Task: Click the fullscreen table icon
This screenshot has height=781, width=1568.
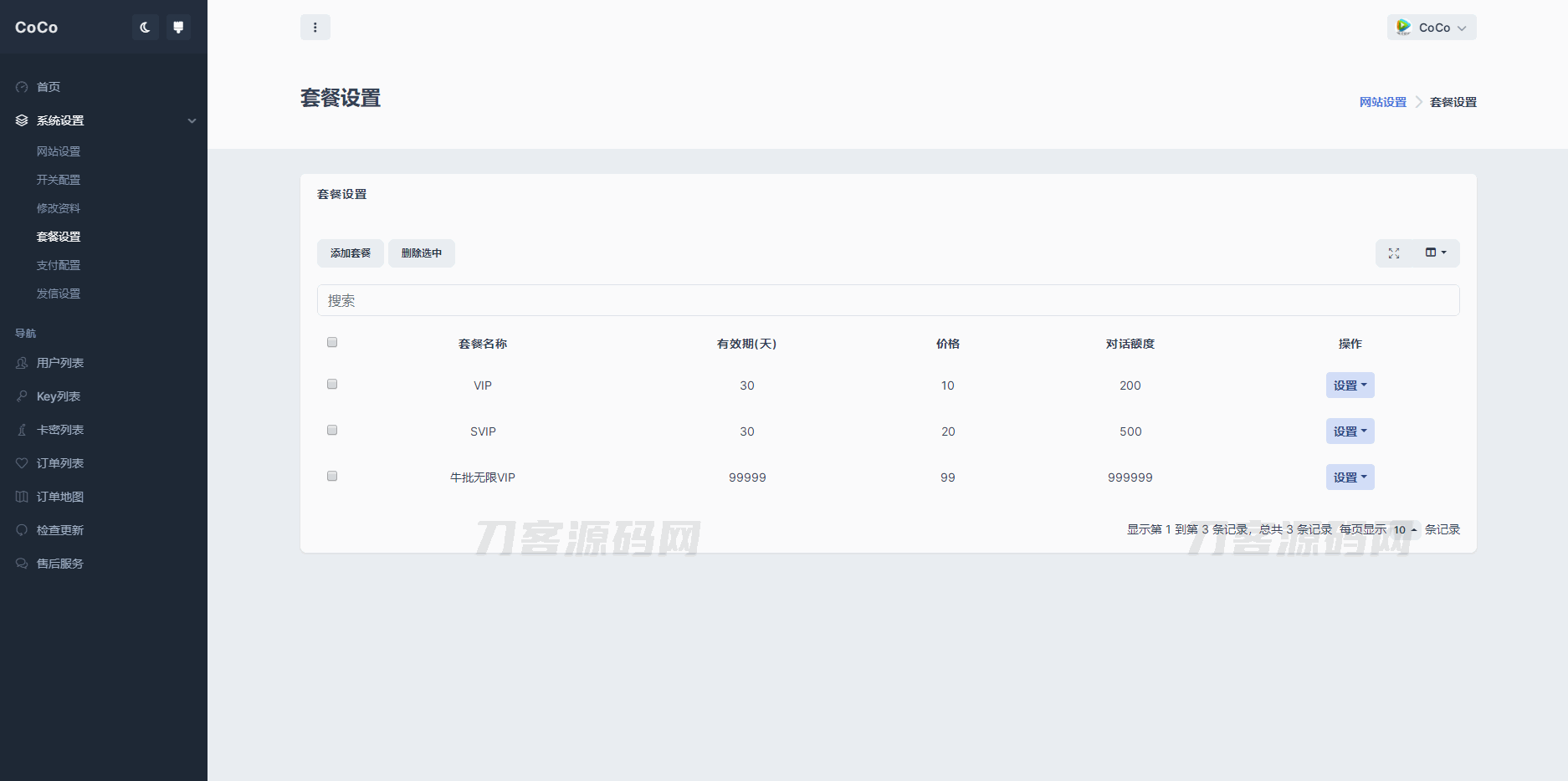Action: point(1394,253)
